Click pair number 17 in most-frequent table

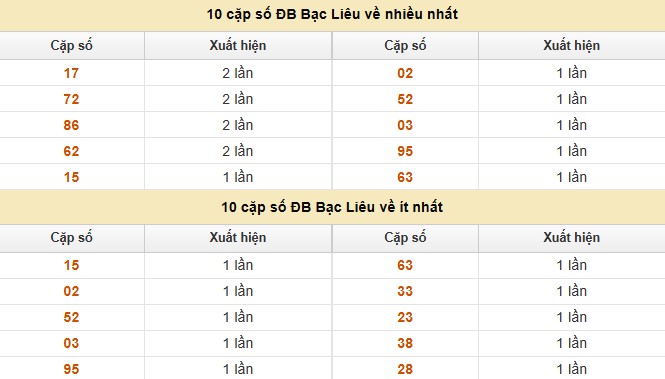(71, 73)
